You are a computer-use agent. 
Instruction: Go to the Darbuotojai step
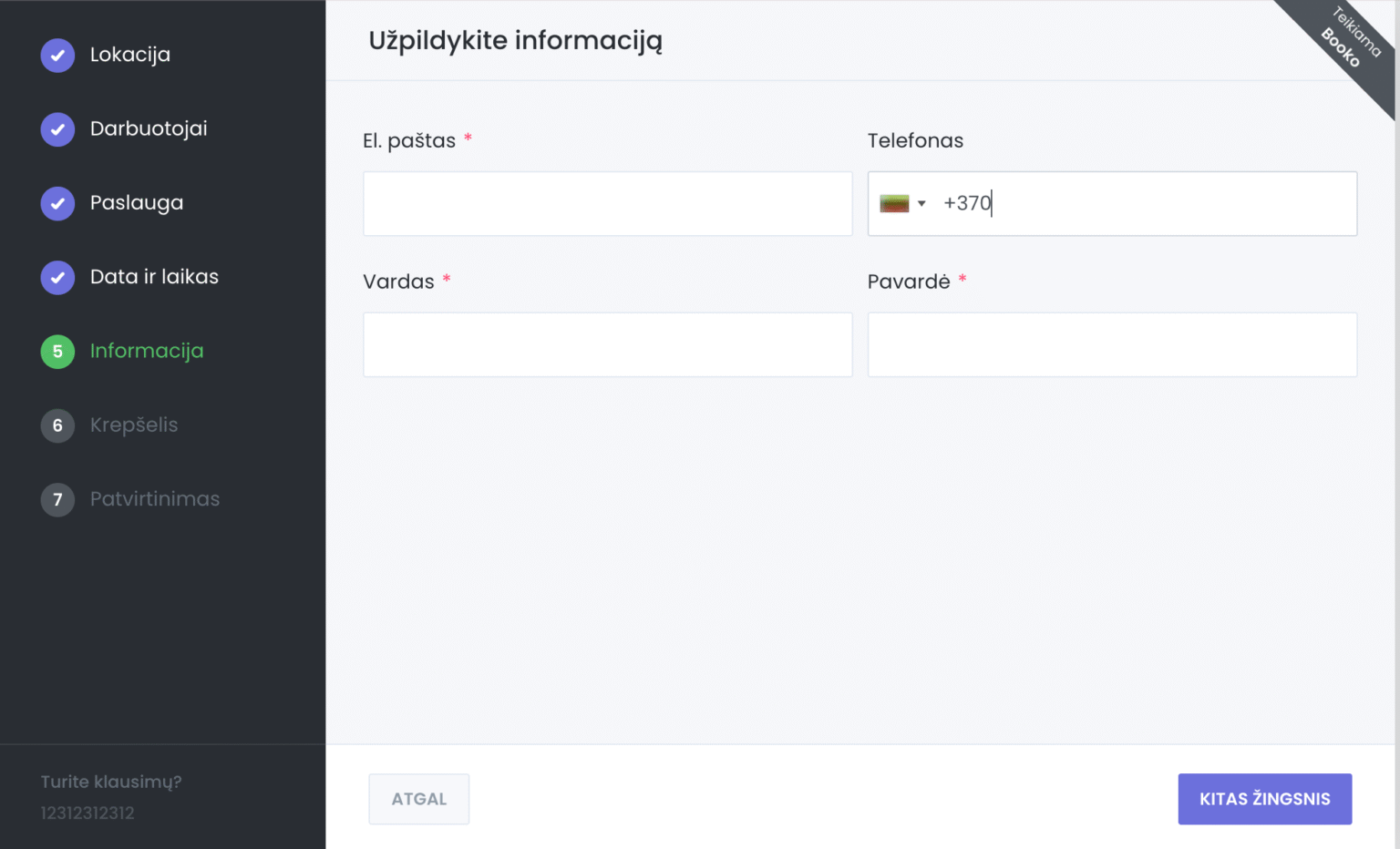click(149, 129)
